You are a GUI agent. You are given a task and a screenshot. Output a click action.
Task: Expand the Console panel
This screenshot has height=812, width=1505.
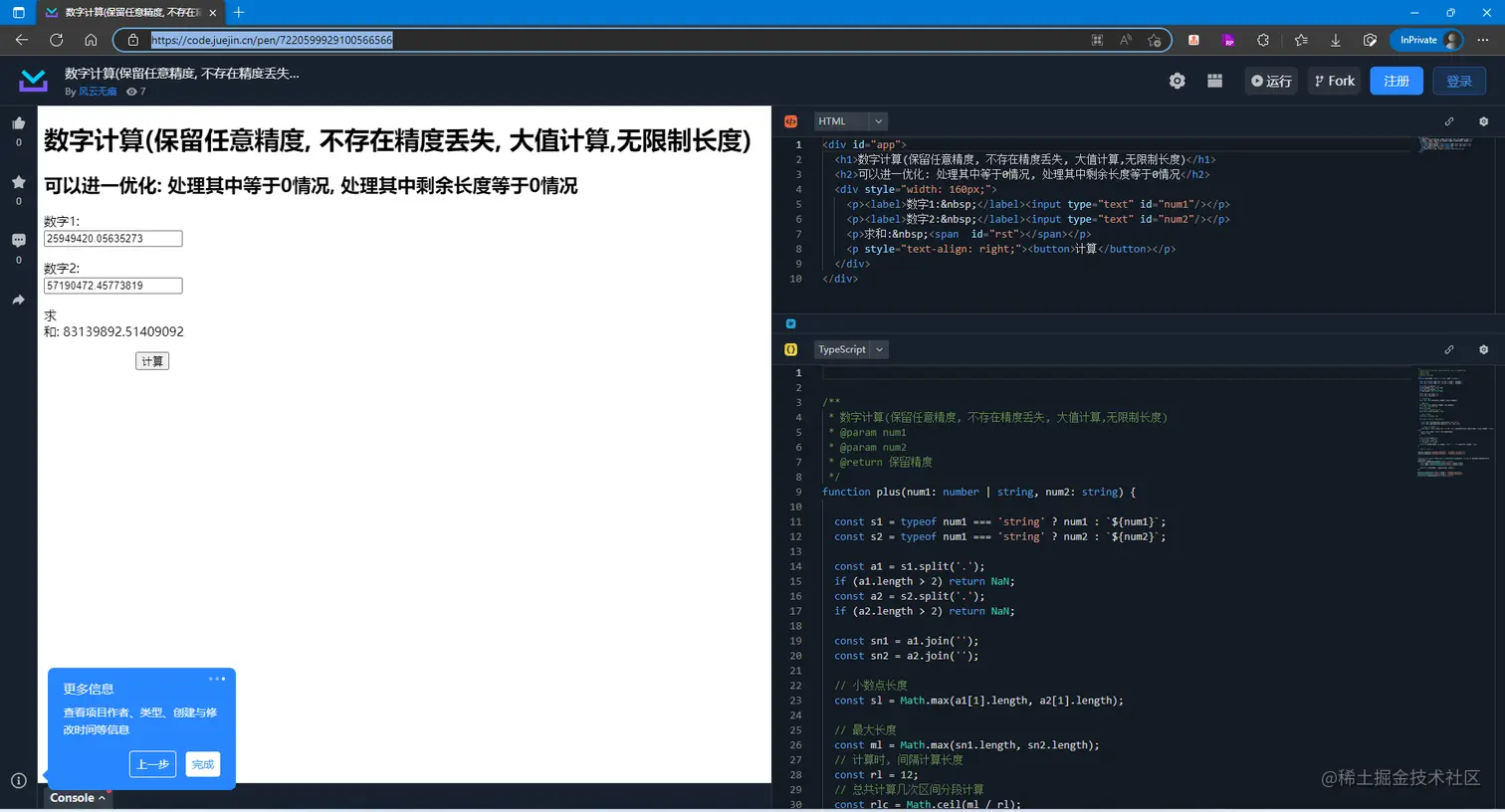click(78, 797)
